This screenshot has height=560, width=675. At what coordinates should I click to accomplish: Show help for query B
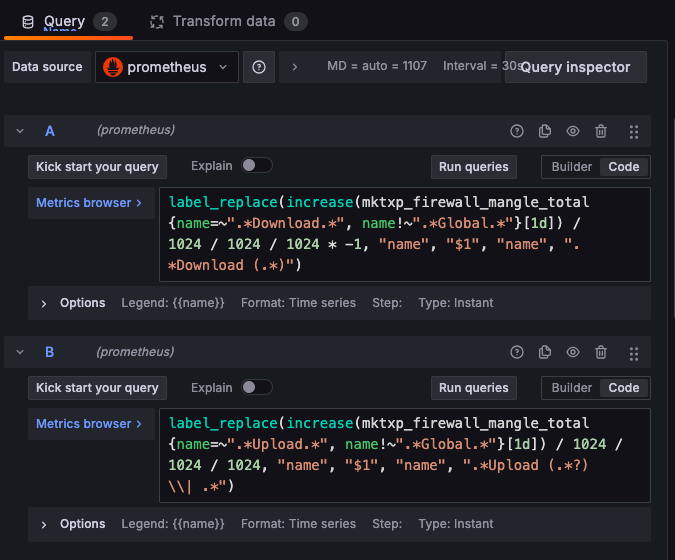pos(517,352)
